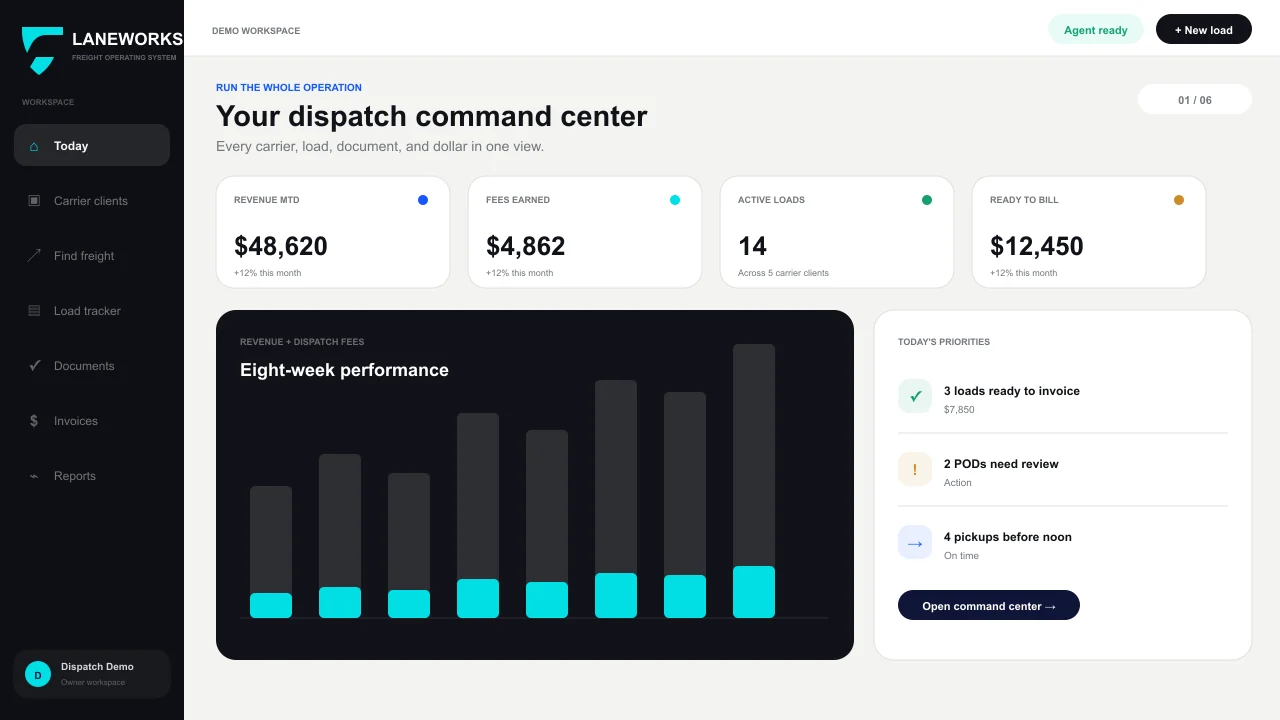Click the 3 loads ready to invoice row
The width and height of the screenshot is (1280, 720).
[1063, 396]
